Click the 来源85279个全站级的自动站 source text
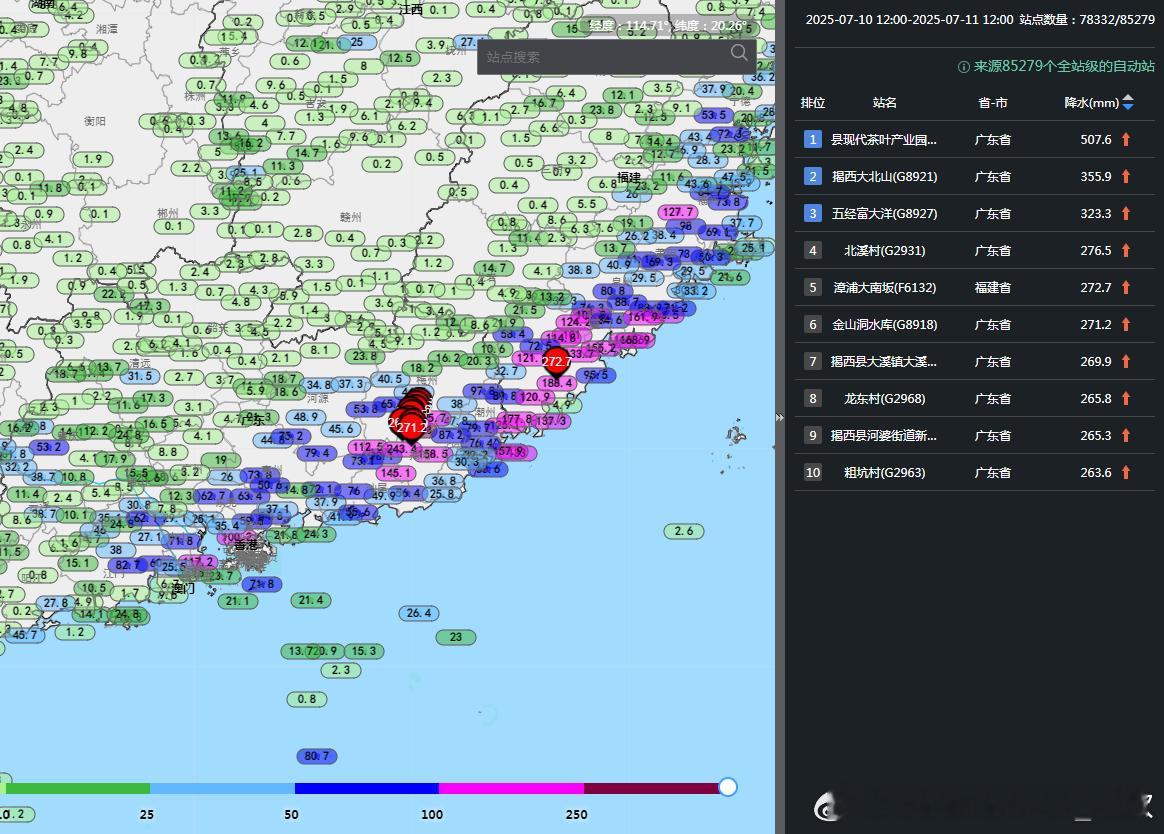Image resolution: width=1164 pixels, height=834 pixels. click(1064, 66)
